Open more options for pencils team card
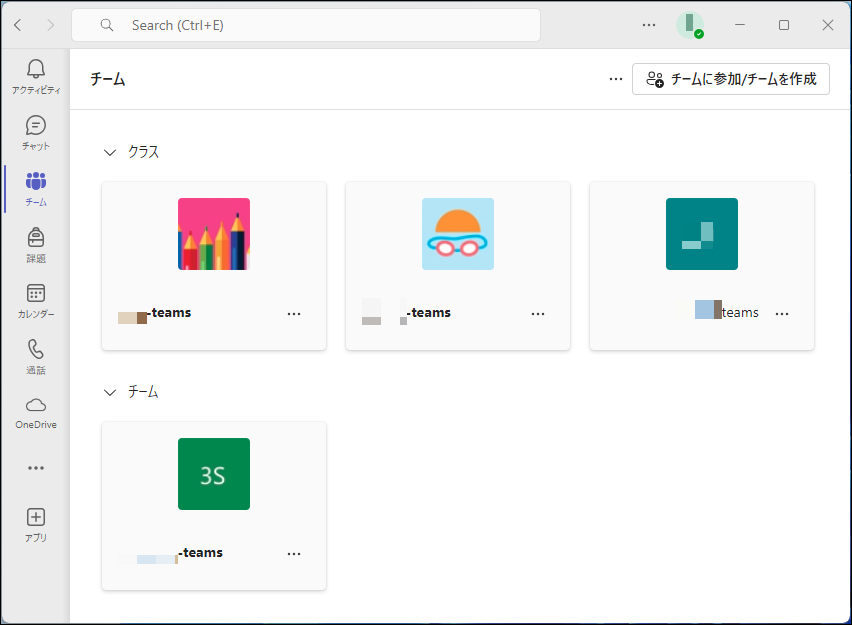 tap(294, 313)
